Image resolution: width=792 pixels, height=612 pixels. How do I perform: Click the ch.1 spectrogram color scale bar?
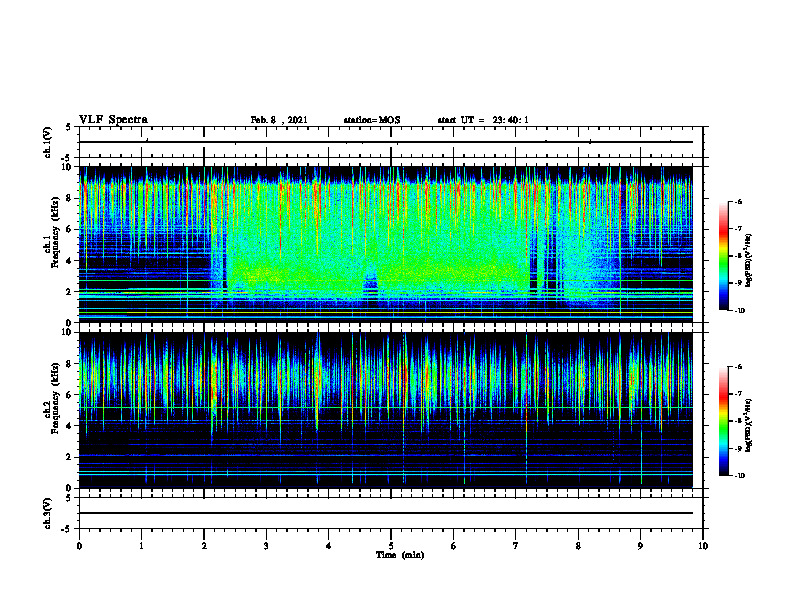(723, 256)
